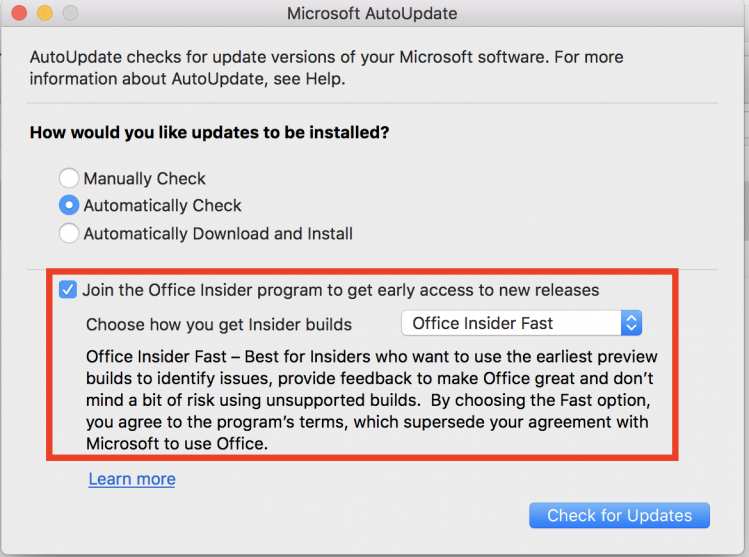
Task: Click the "Manually Check" label text
Action: [x=144, y=179]
